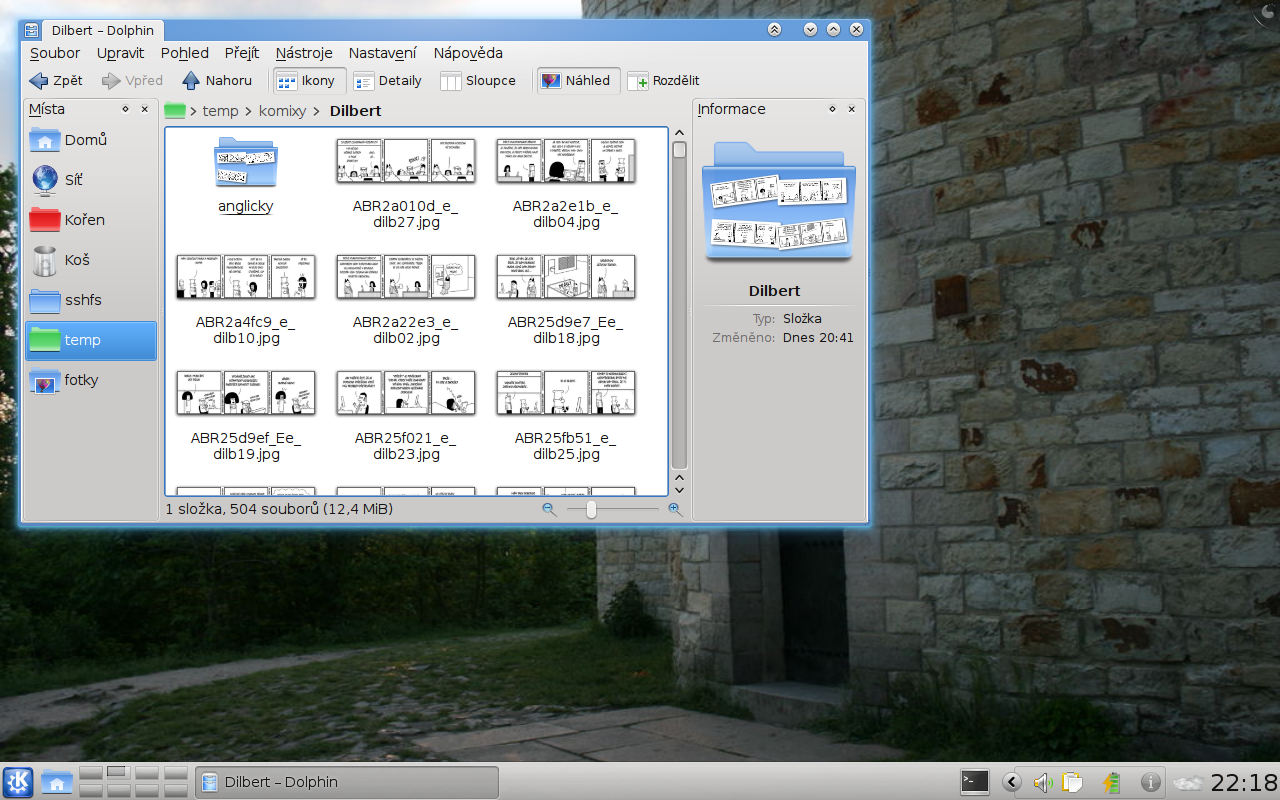Switch to Ikony view mode
The height and width of the screenshot is (800, 1280).
click(310, 81)
